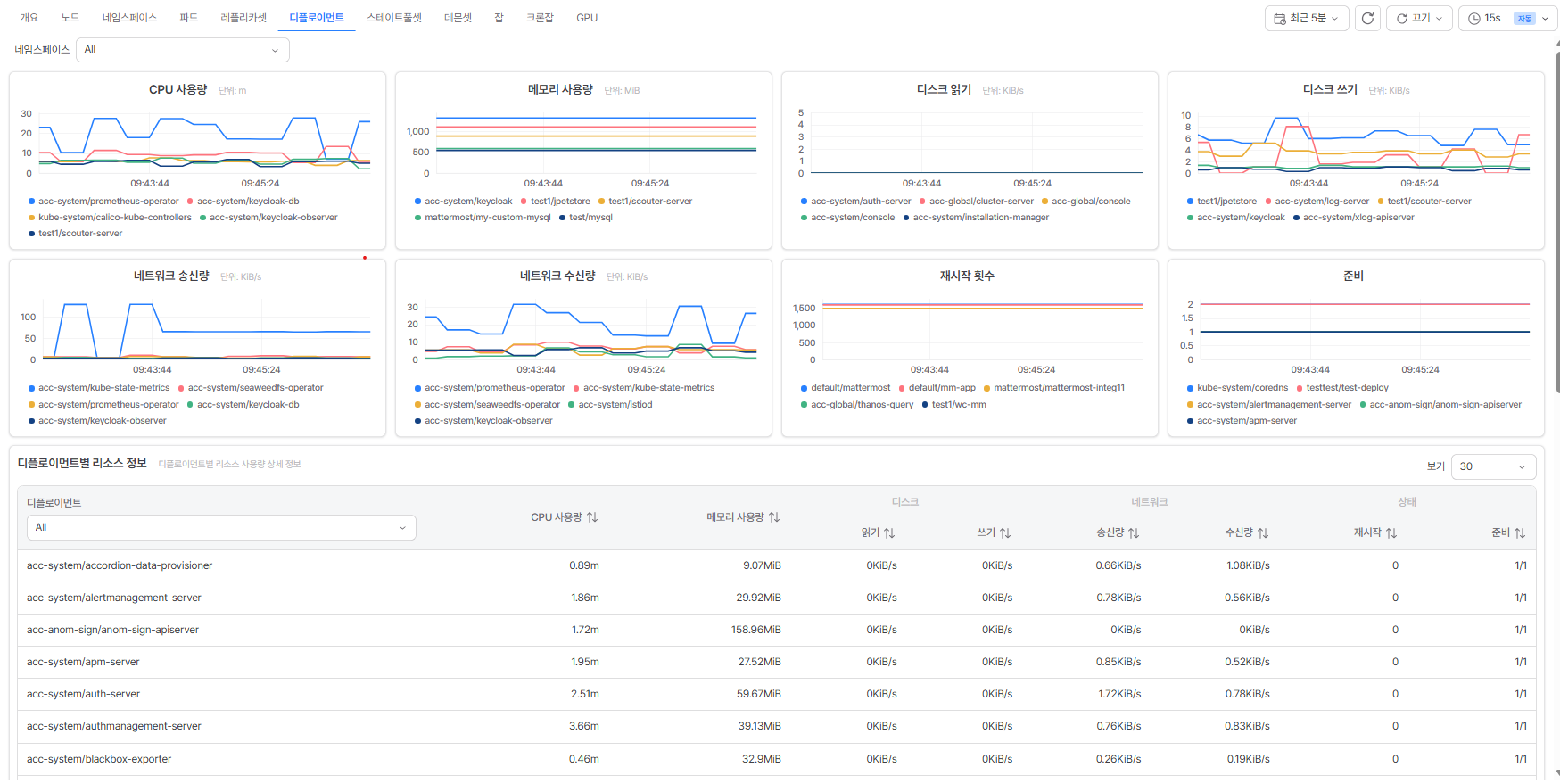Click acc-system/blackbox-exporter row name
The width and height of the screenshot is (1560, 784).
click(99, 759)
